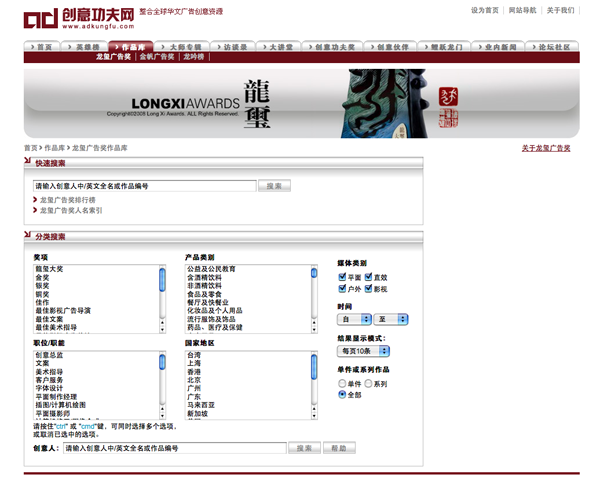
Task: Open the 业内新闻 navigation tab
Action: (498, 47)
